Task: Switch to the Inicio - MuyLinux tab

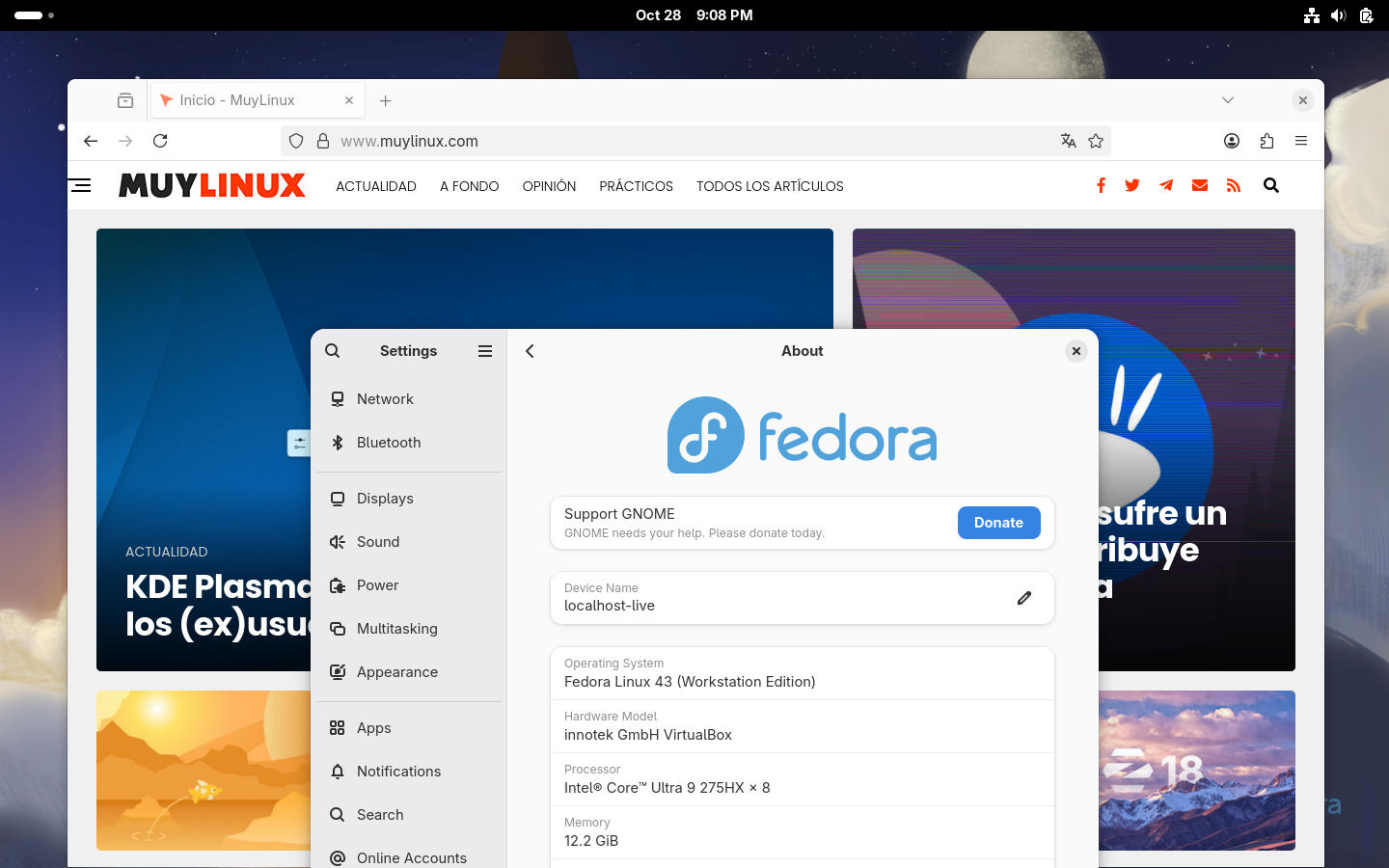Action: tap(244, 99)
